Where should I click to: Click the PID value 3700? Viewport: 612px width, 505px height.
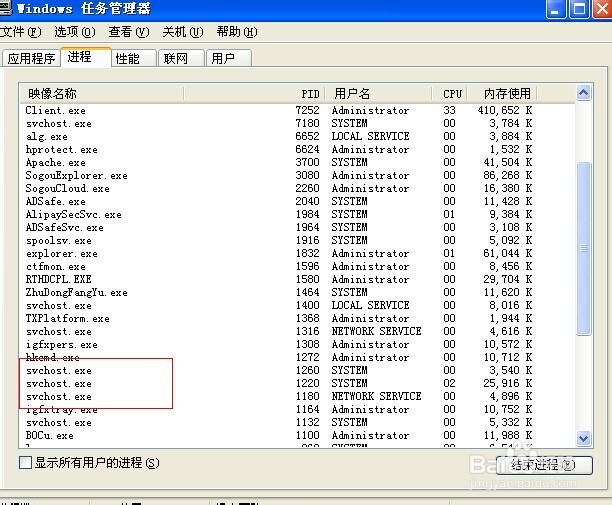pos(308,162)
